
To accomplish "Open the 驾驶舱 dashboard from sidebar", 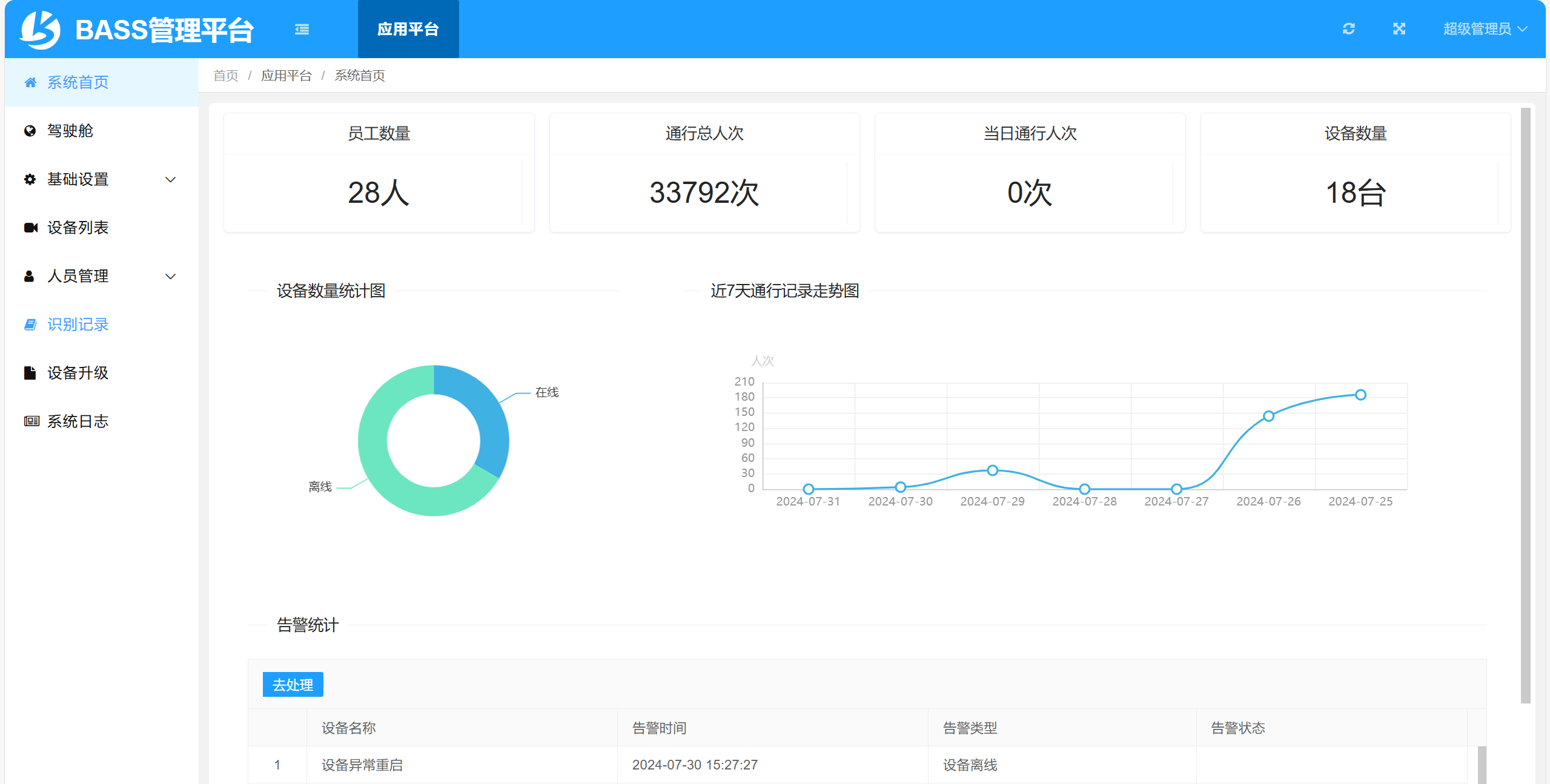I will tap(69, 131).
